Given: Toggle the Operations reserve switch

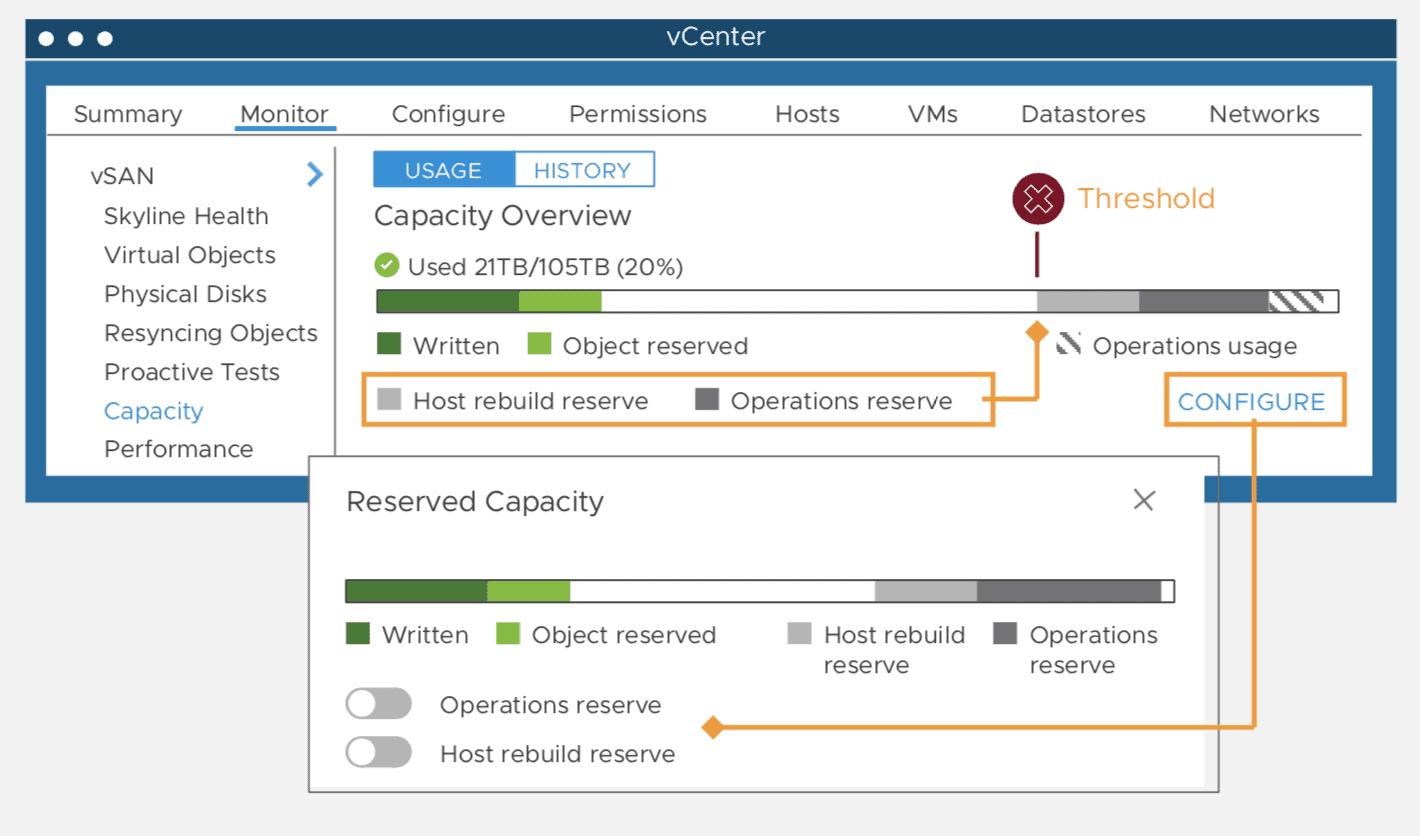Looking at the screenshot, I should pyautogui.click(x=379, y=704).
